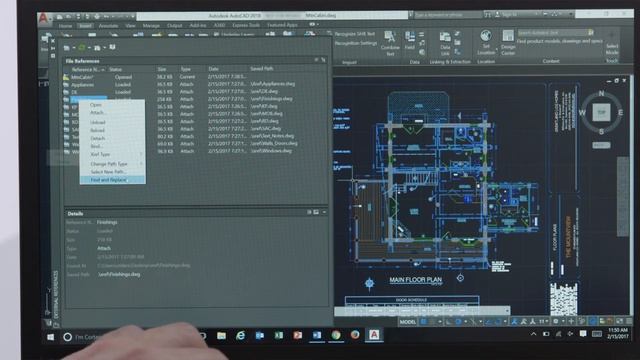Toggle drawing grid display in status bar

click(424, 322)
